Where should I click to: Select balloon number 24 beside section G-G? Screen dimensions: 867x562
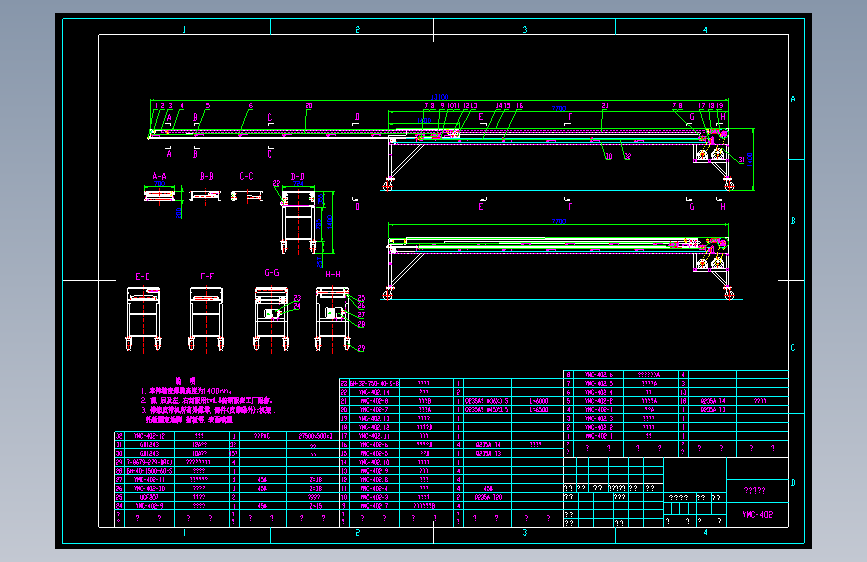click(x=297, y=306)
